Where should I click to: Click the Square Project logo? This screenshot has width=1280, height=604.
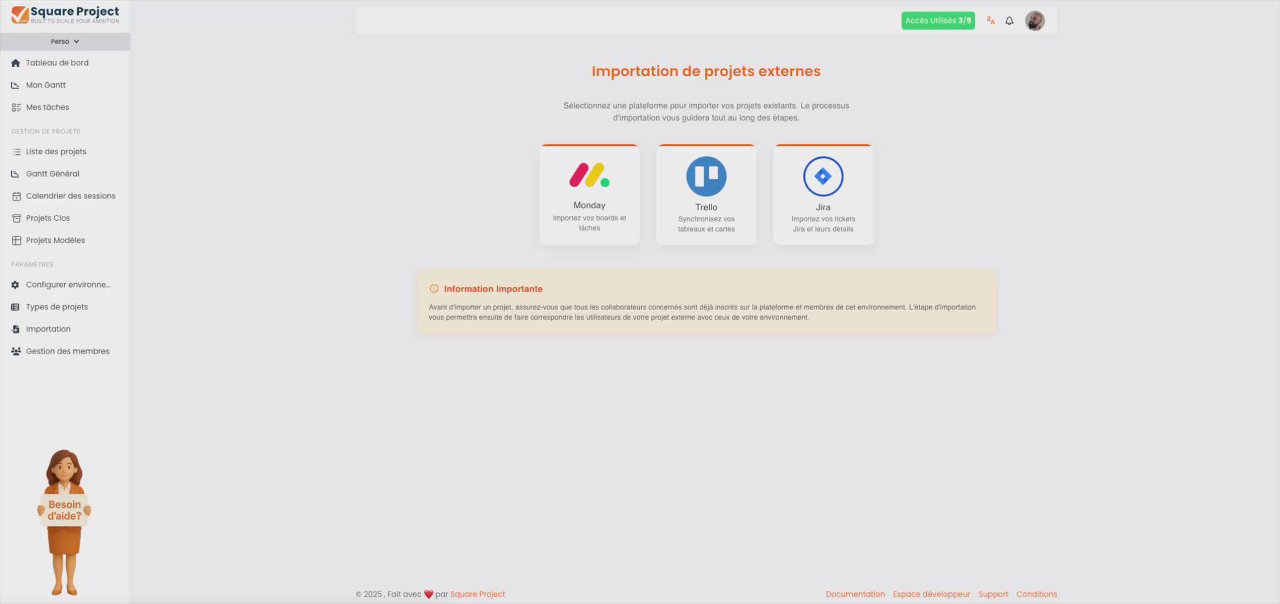[65, 15]
